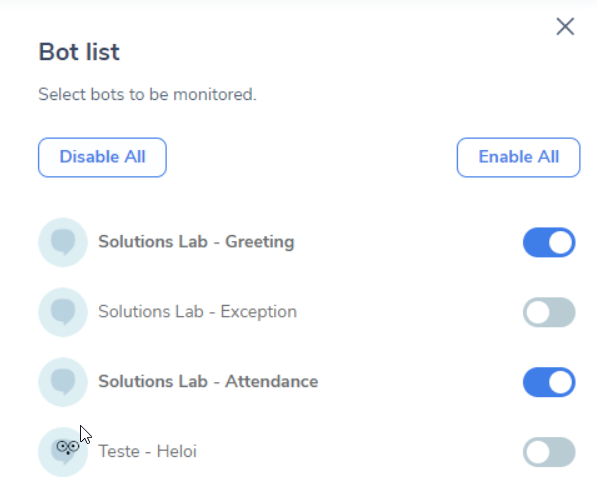Select the Solutions Lab - Greeting bot avatar
This screenshot has width=598, height=499.
coord(63,242)
